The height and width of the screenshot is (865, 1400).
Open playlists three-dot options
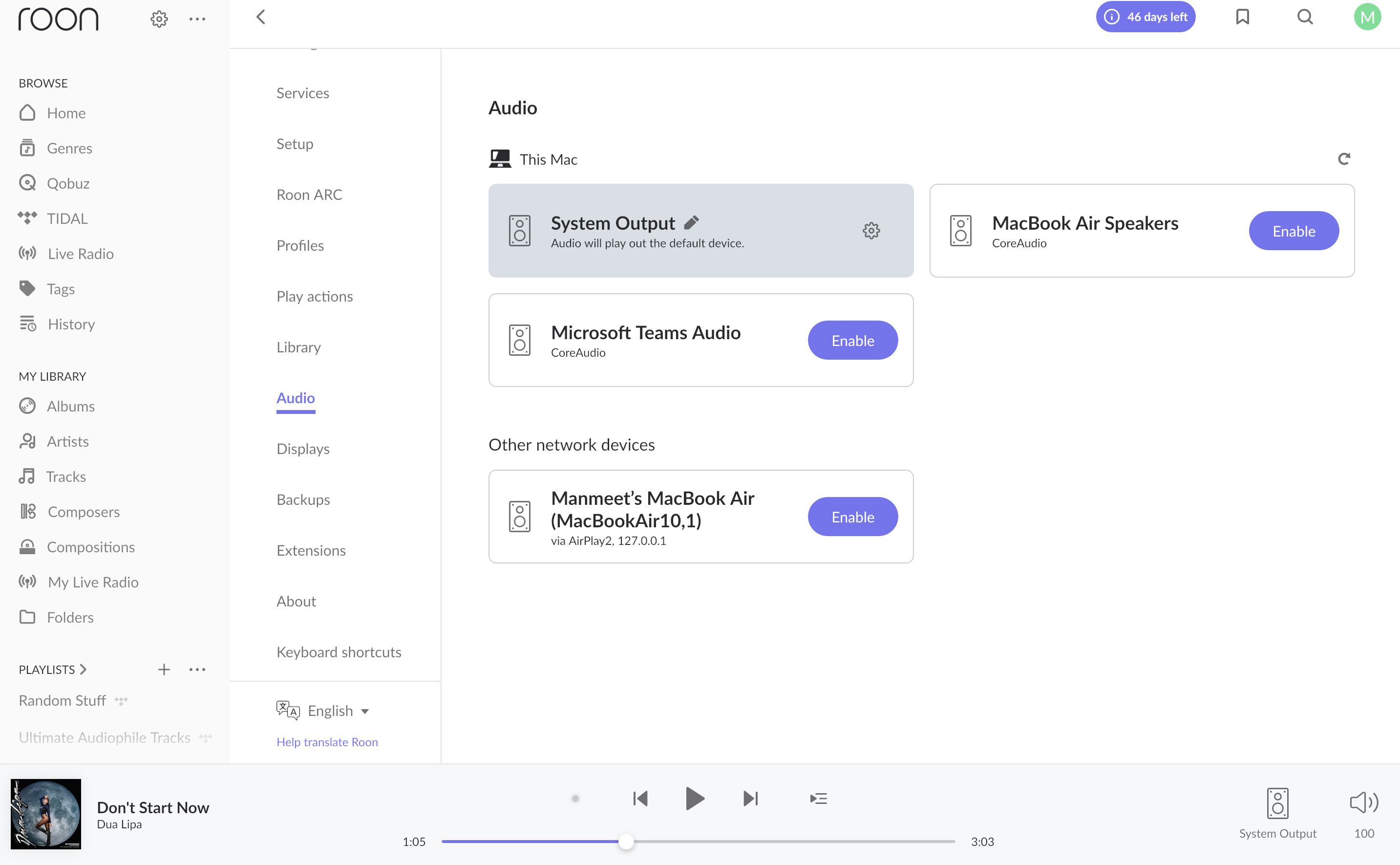point(197,670)
